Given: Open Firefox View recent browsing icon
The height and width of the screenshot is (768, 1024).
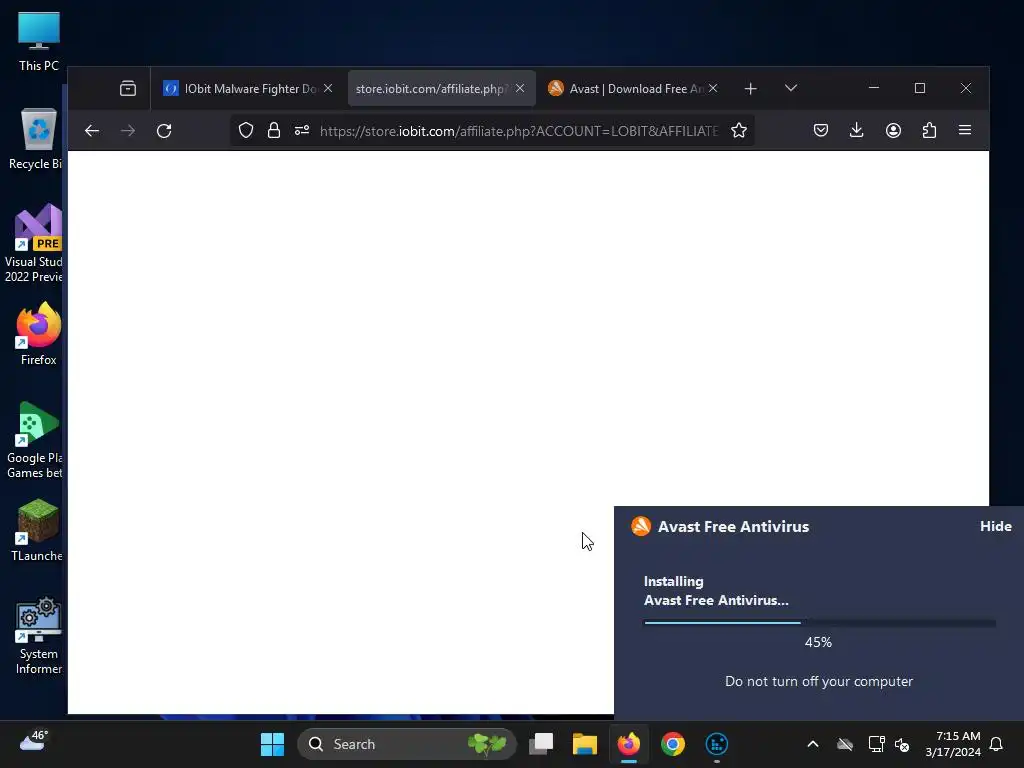Looking at the screenshot, I should click(x=128, y=88).
